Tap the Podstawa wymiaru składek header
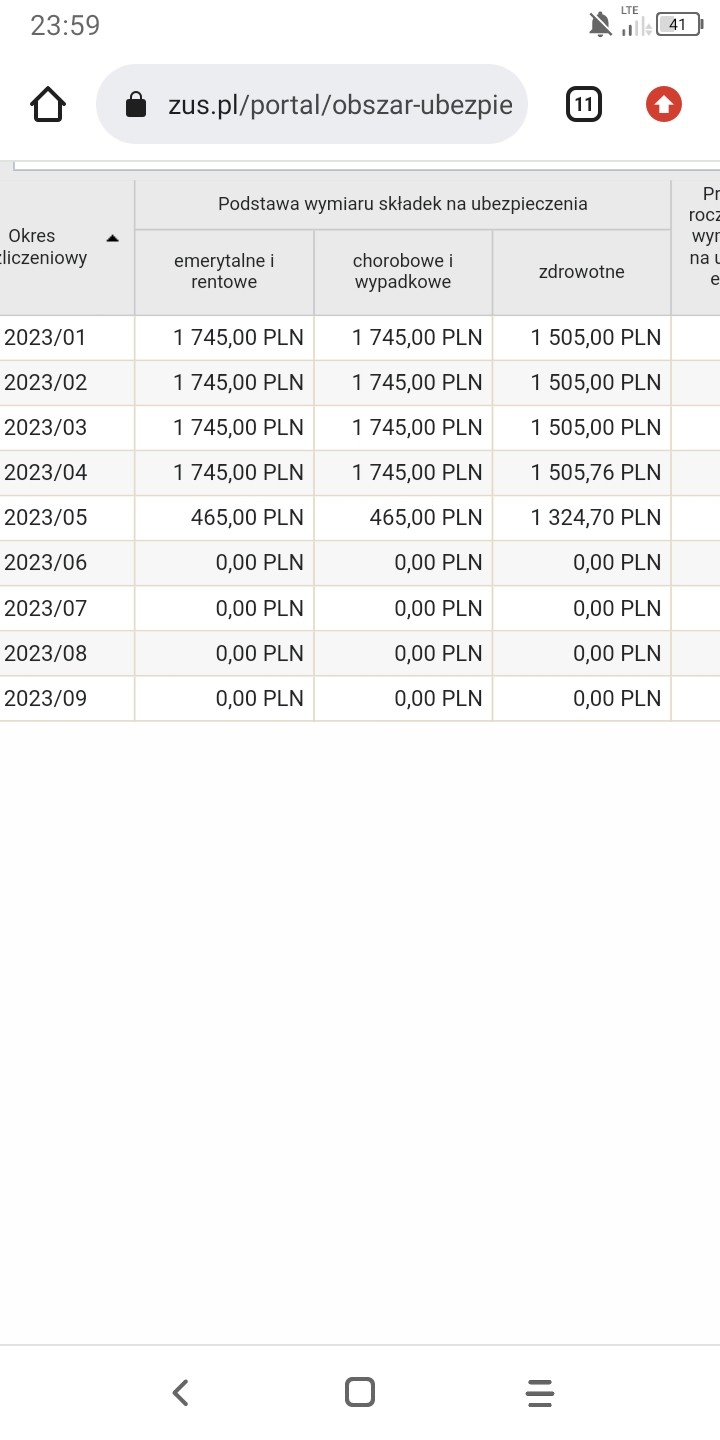This screenshot has width=720, height=1440. tap(403, 204)
